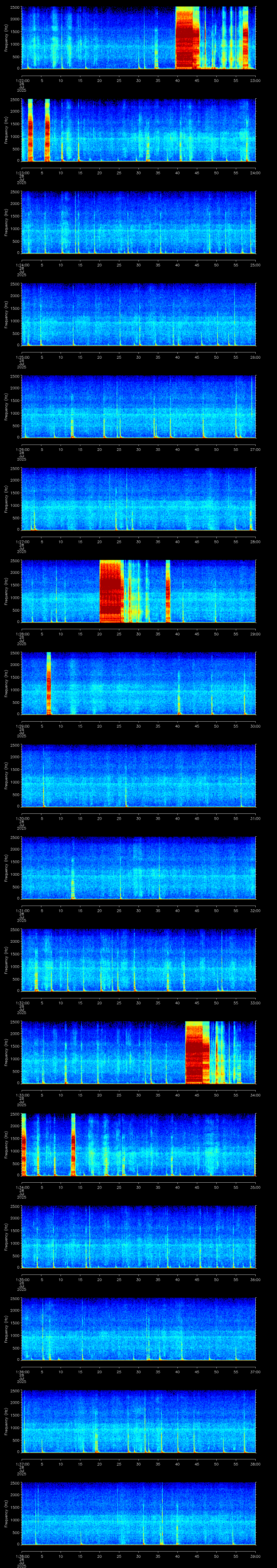Select the spectrogram panel starting at 1:25:00
This screenshot has width=277, height=1568.
coord(138,315)
